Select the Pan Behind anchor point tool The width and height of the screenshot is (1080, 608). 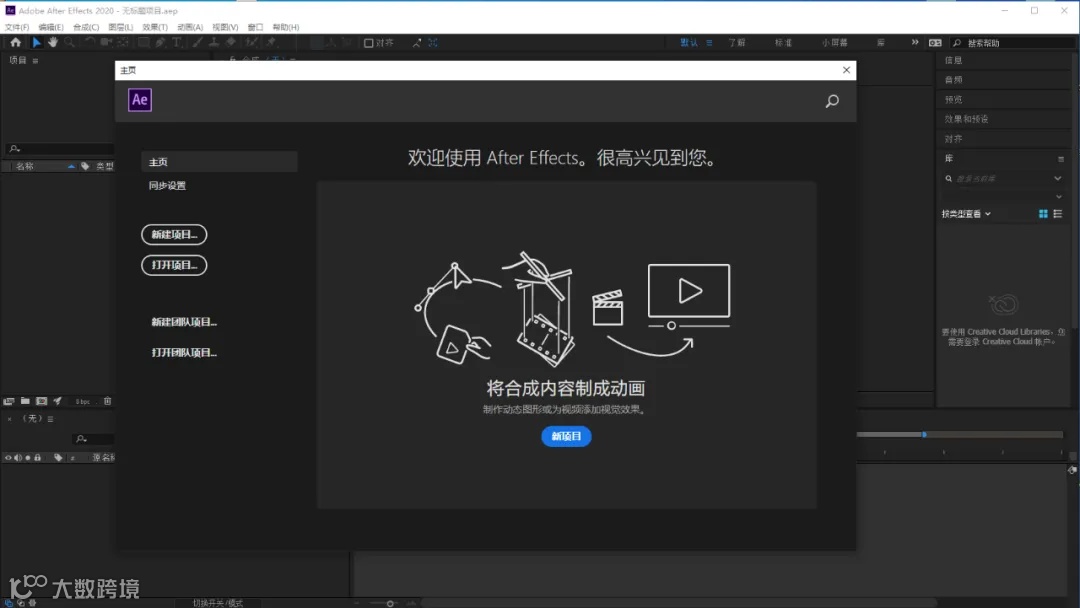tap(123, 42)
